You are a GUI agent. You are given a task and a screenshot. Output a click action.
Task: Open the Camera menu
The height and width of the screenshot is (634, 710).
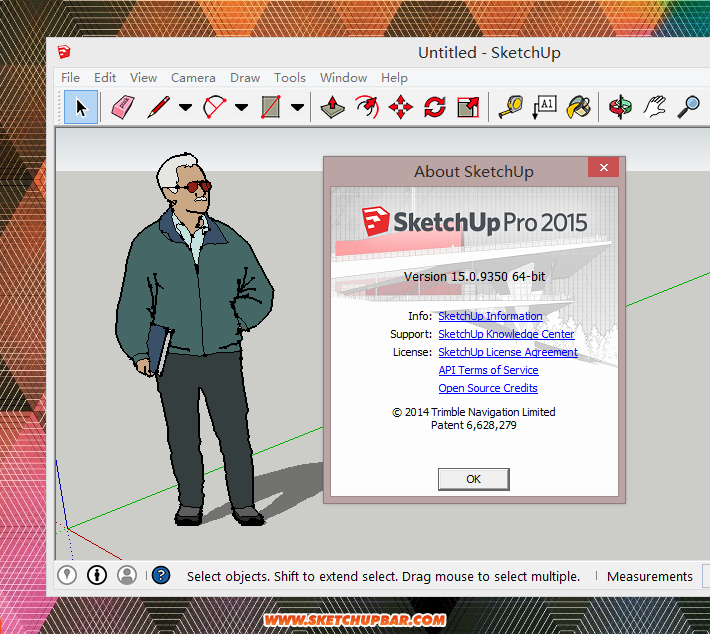pos(193,78)
